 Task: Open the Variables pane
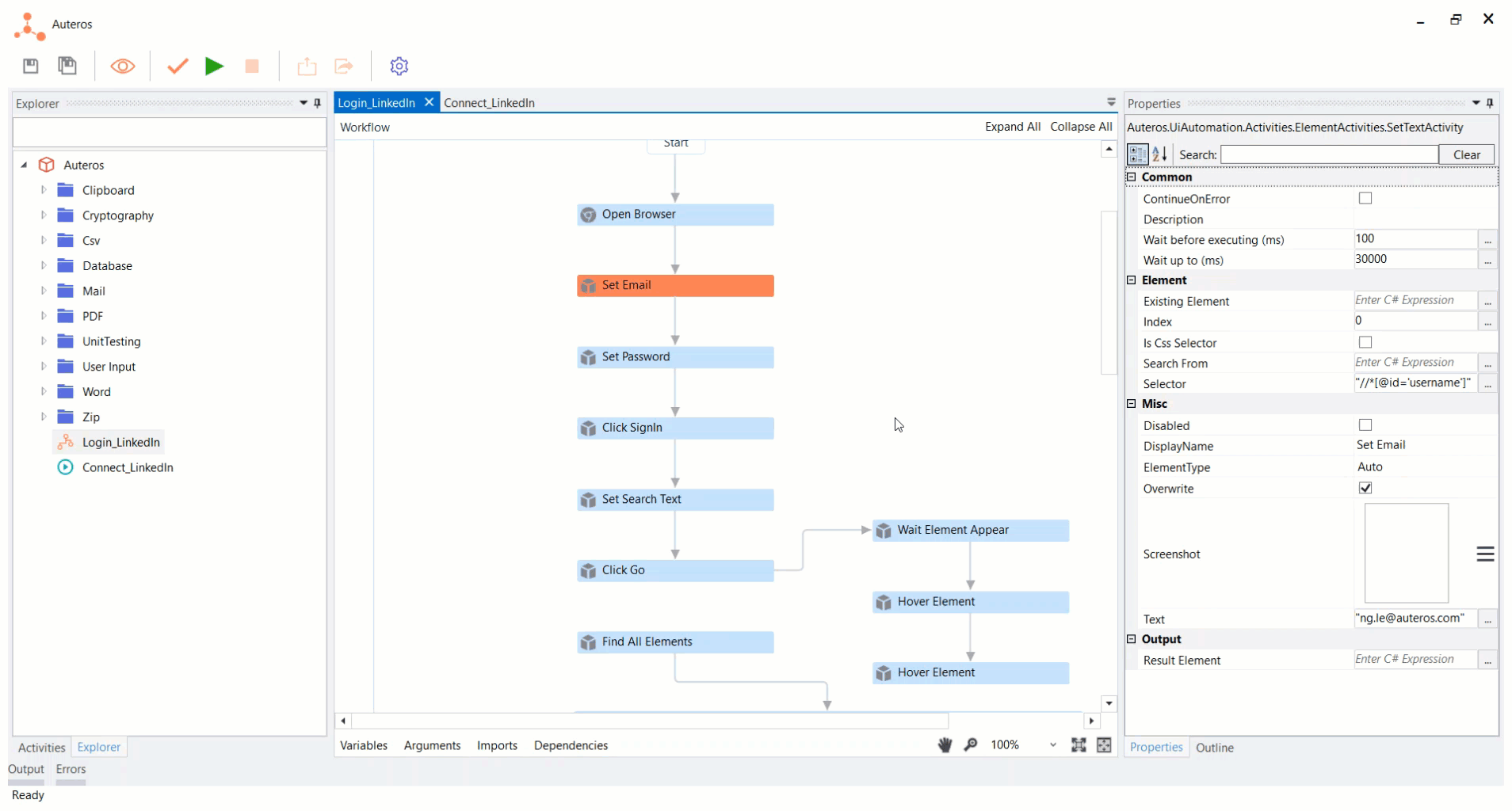(364, 745)
